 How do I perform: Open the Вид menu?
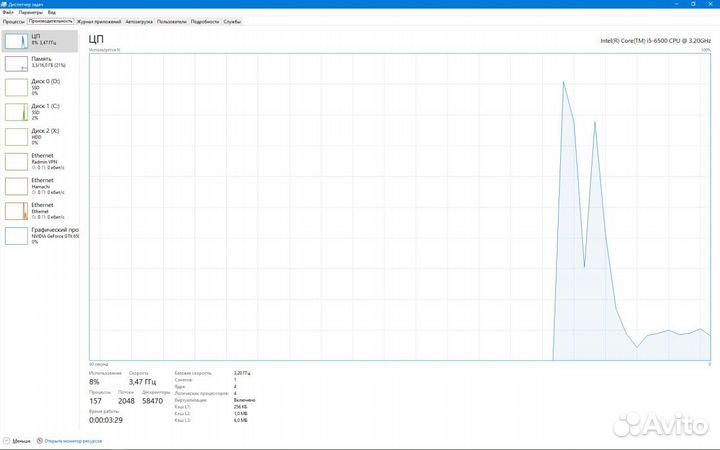coord(51,12)
